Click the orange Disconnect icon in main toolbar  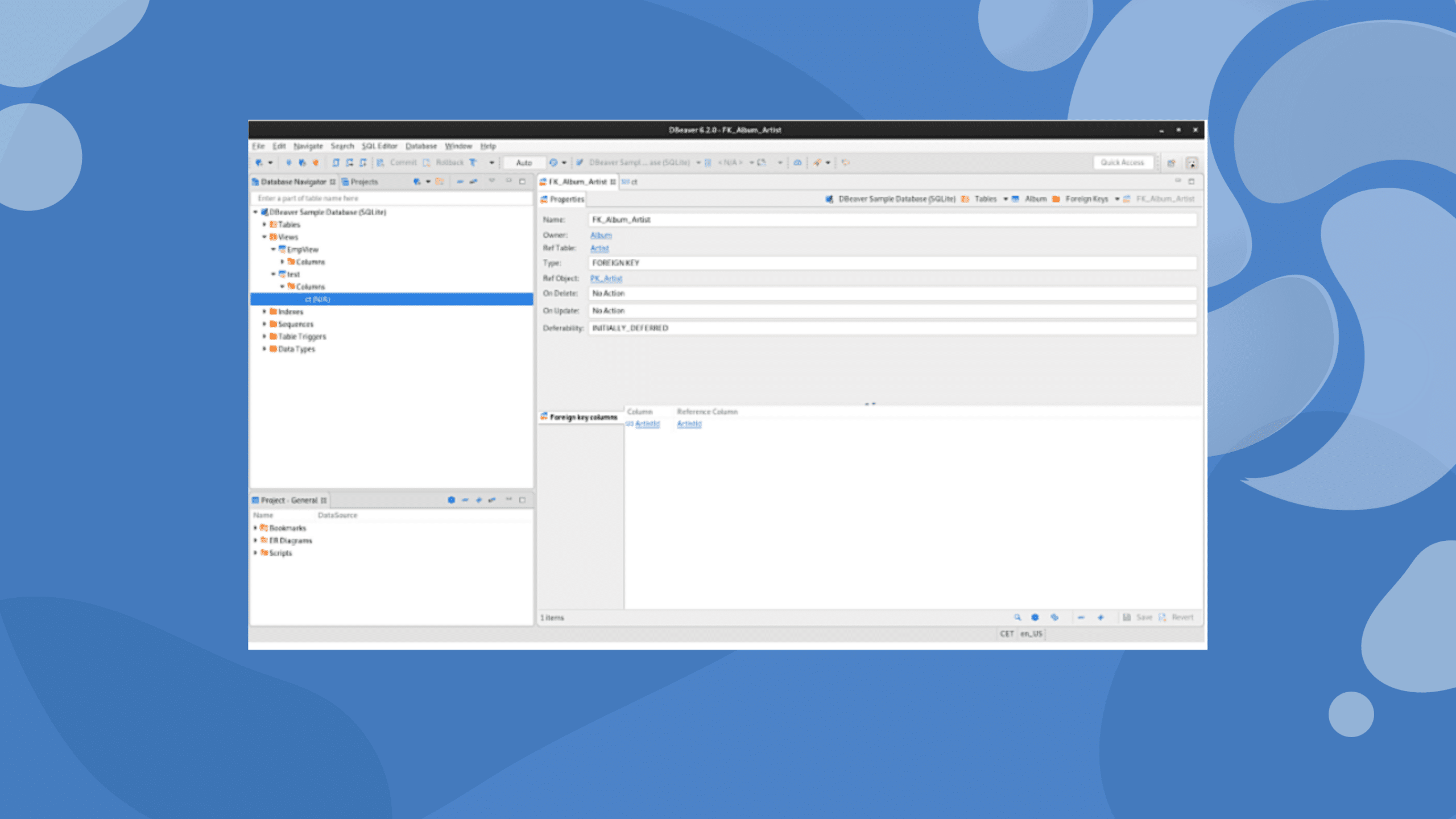click(x=316, y=163)
